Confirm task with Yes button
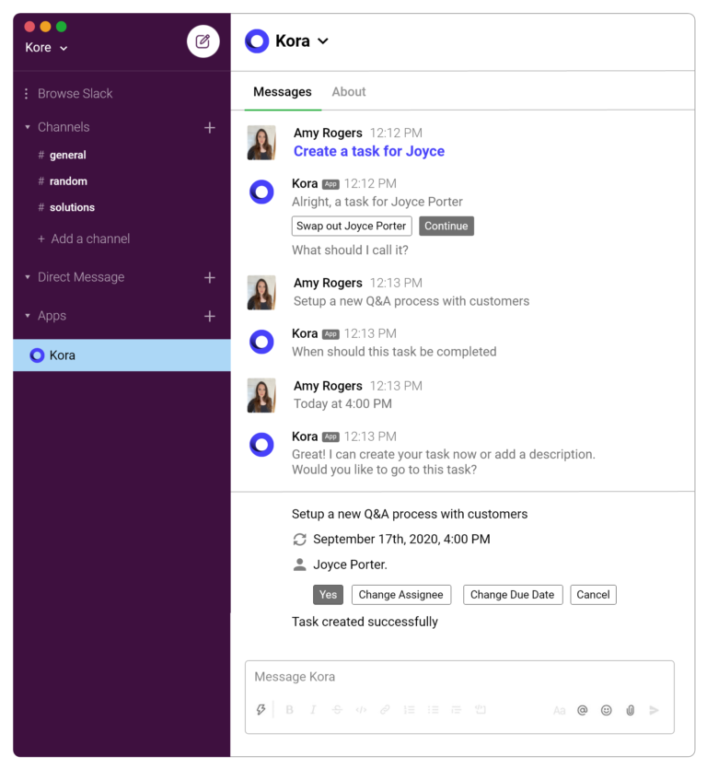Image resolution: width=707 pixels, height=768 pixels. coord(328,595)
